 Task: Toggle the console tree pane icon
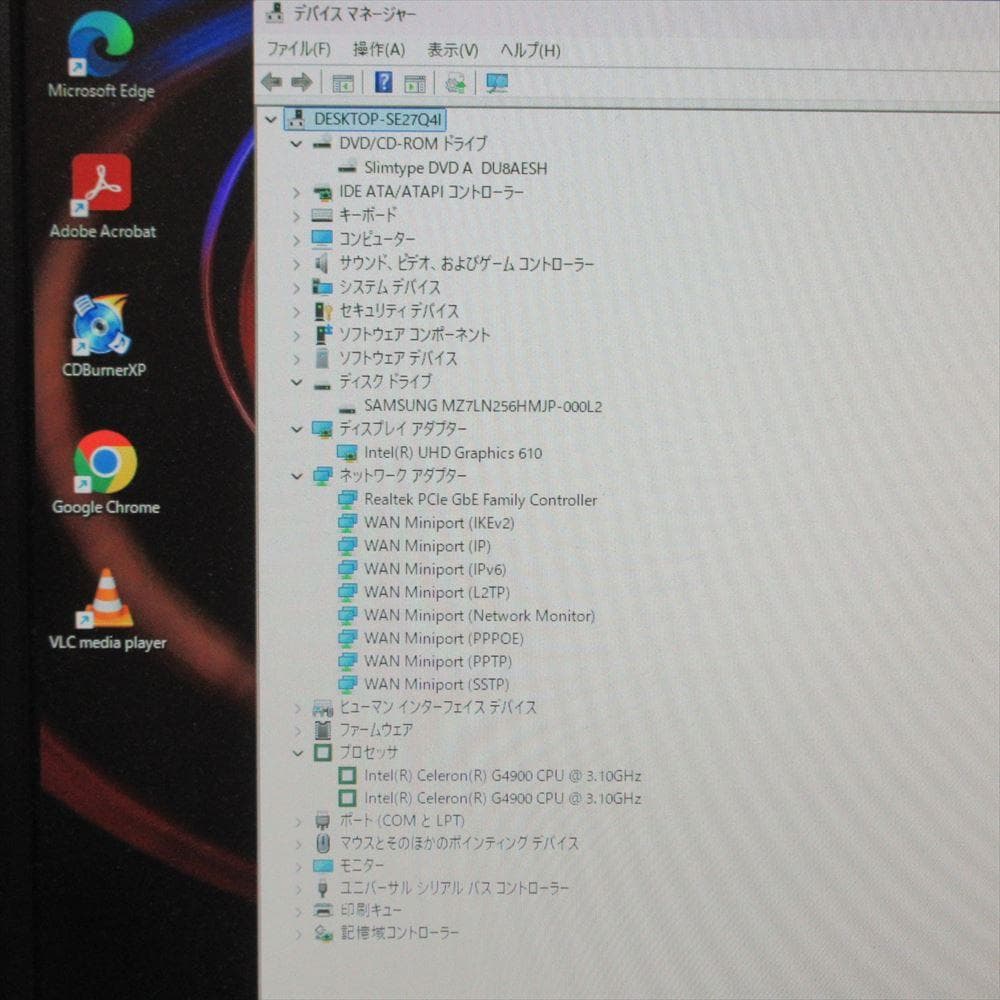coord(343,82)
